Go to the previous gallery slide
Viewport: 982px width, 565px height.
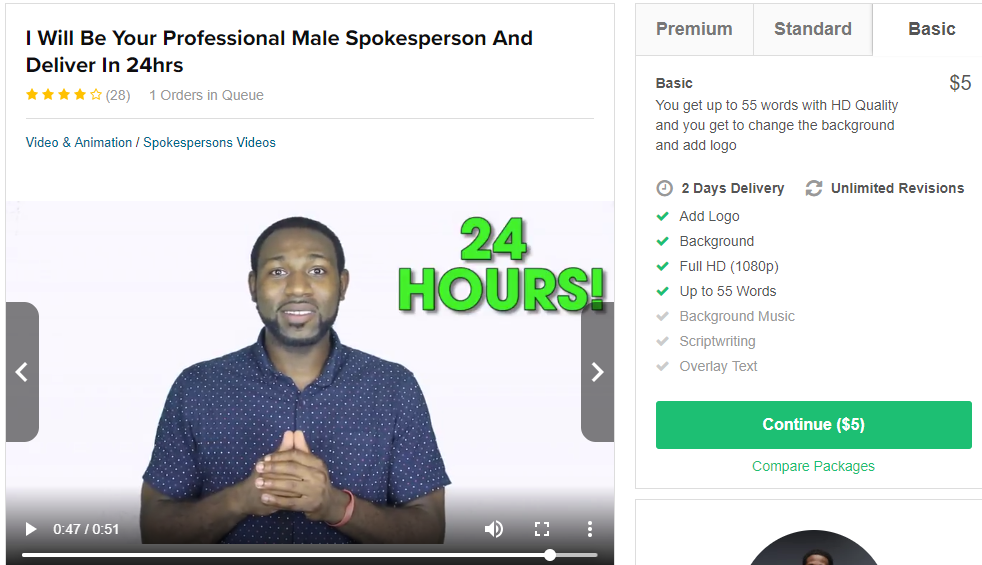point(23,372)
